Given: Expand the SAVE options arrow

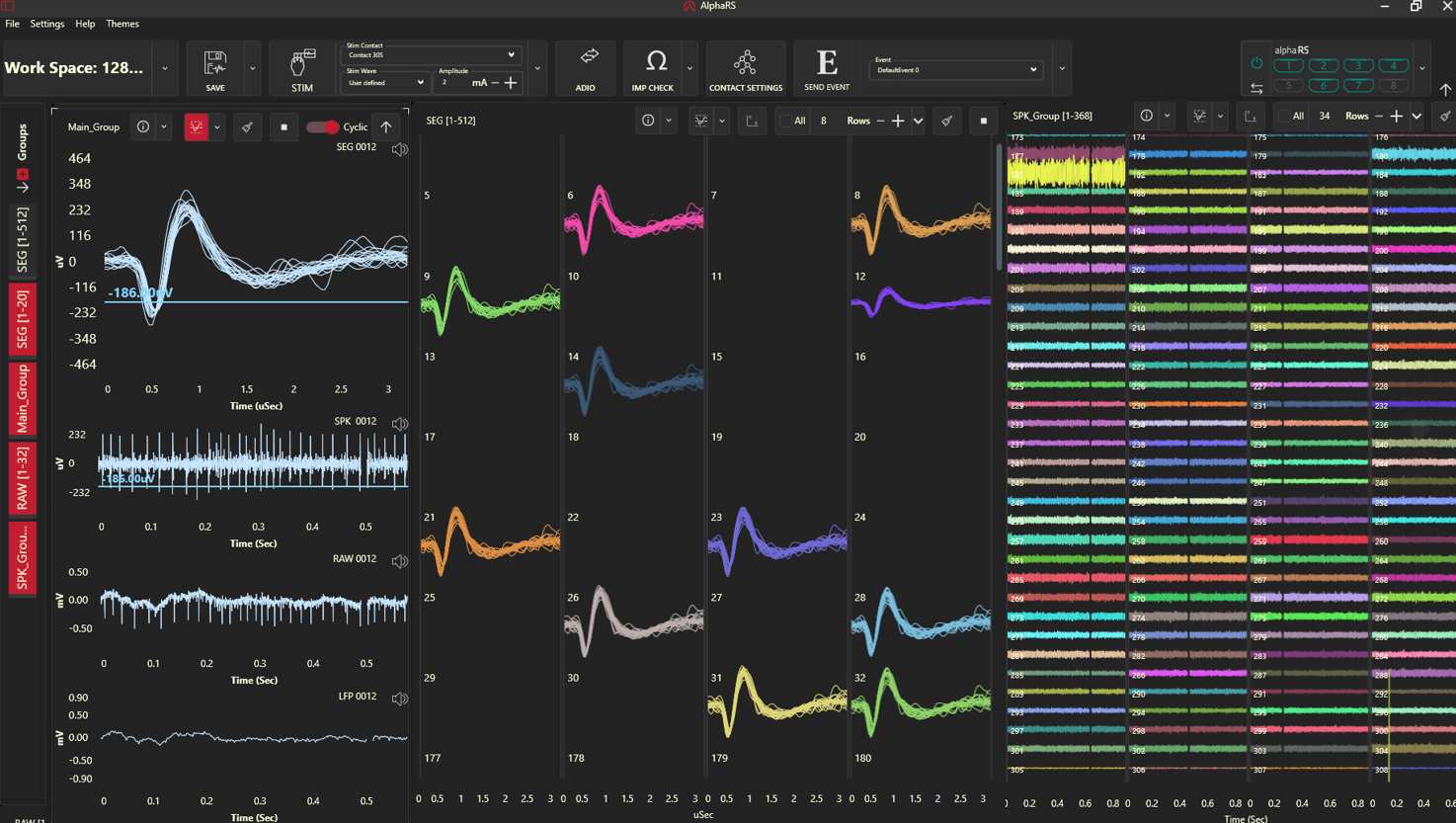Looking at the screenshot, I should (252, 68).
